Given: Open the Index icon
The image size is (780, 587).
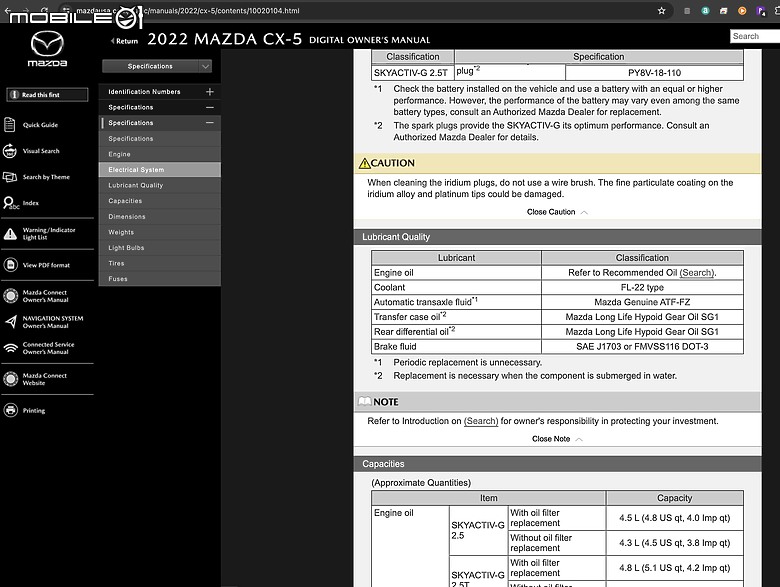Looking at the screenshot, I should tap(10, 203).
